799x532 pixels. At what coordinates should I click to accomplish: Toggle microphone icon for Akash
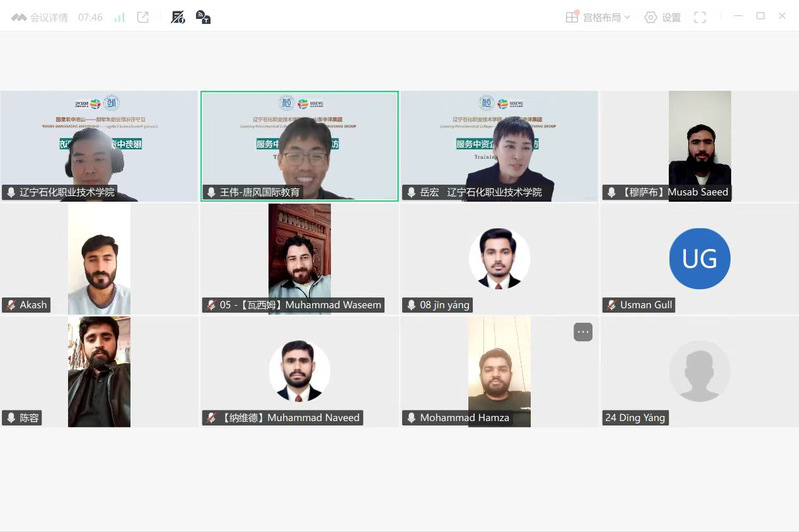click(x=11, y=305)
